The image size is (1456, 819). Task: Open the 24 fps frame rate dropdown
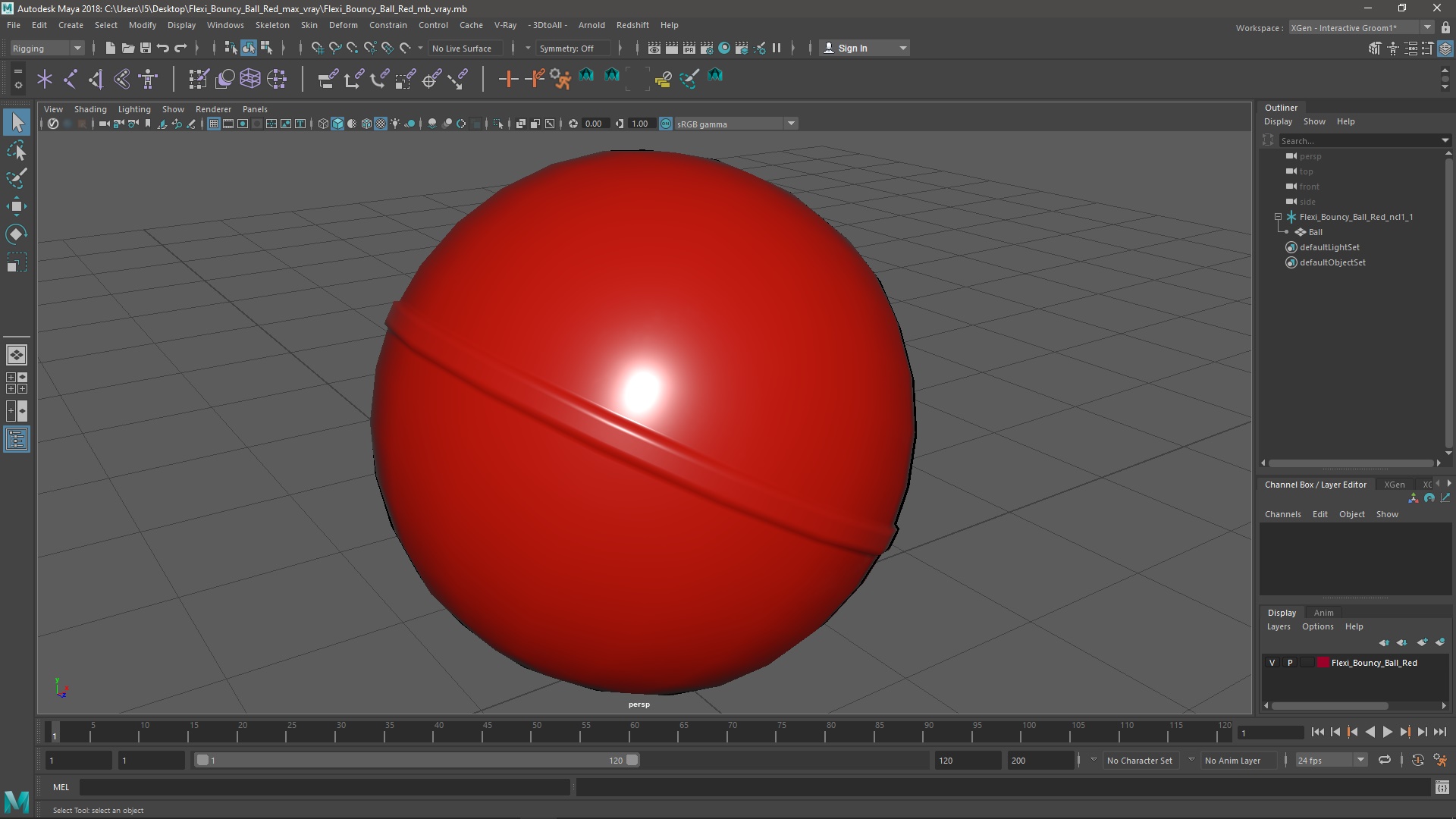(1330, 760)
